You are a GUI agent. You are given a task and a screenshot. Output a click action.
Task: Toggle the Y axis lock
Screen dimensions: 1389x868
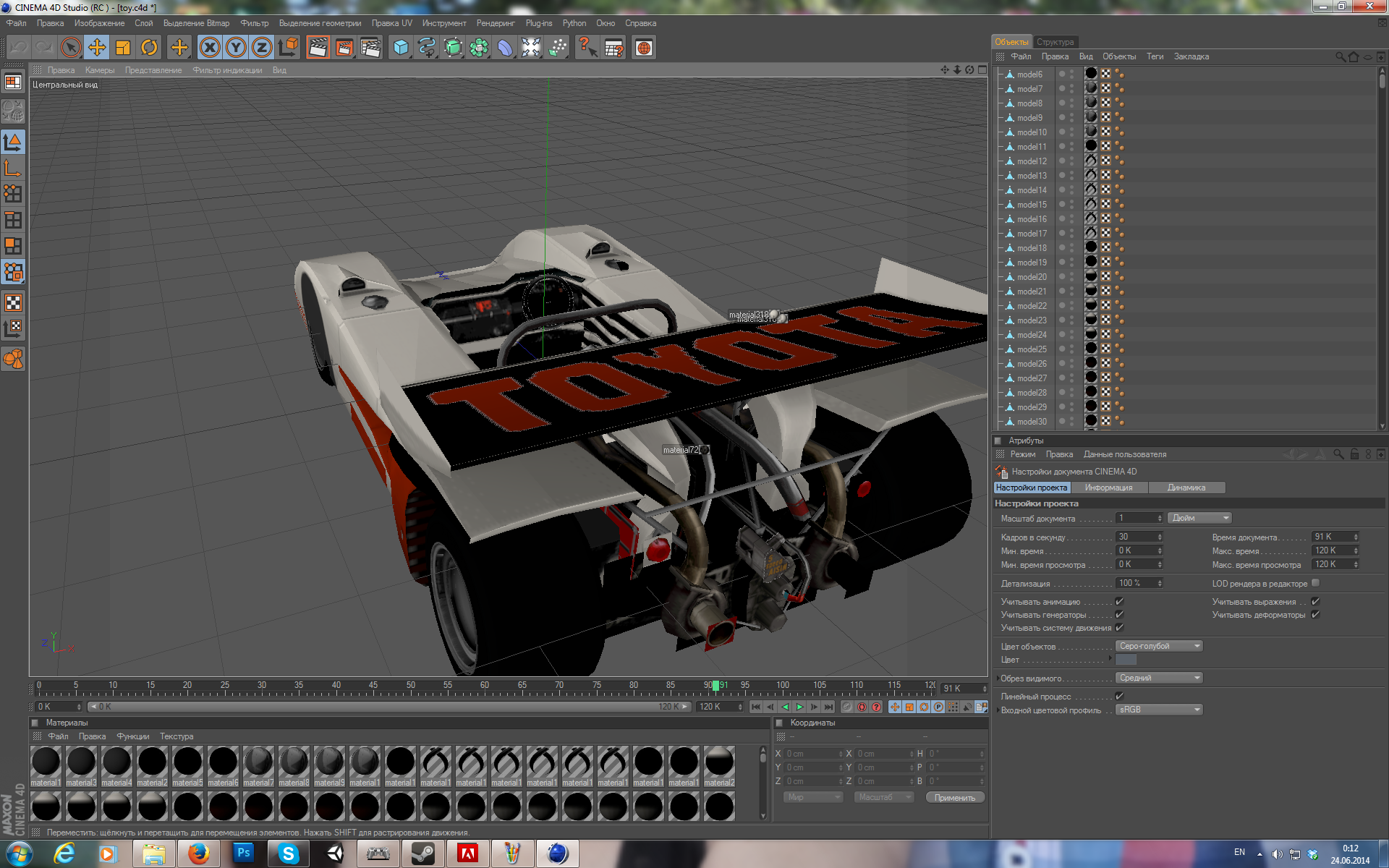pos(236,48)
